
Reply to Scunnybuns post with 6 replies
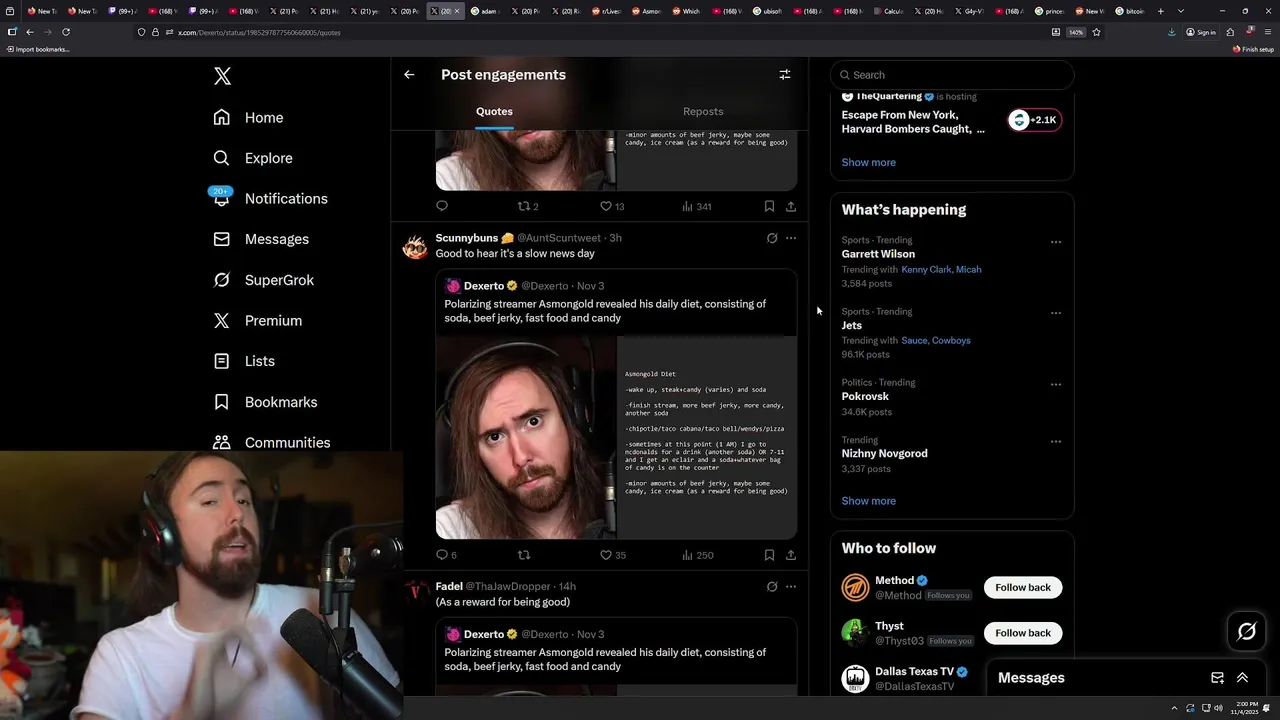coord(446,555)
